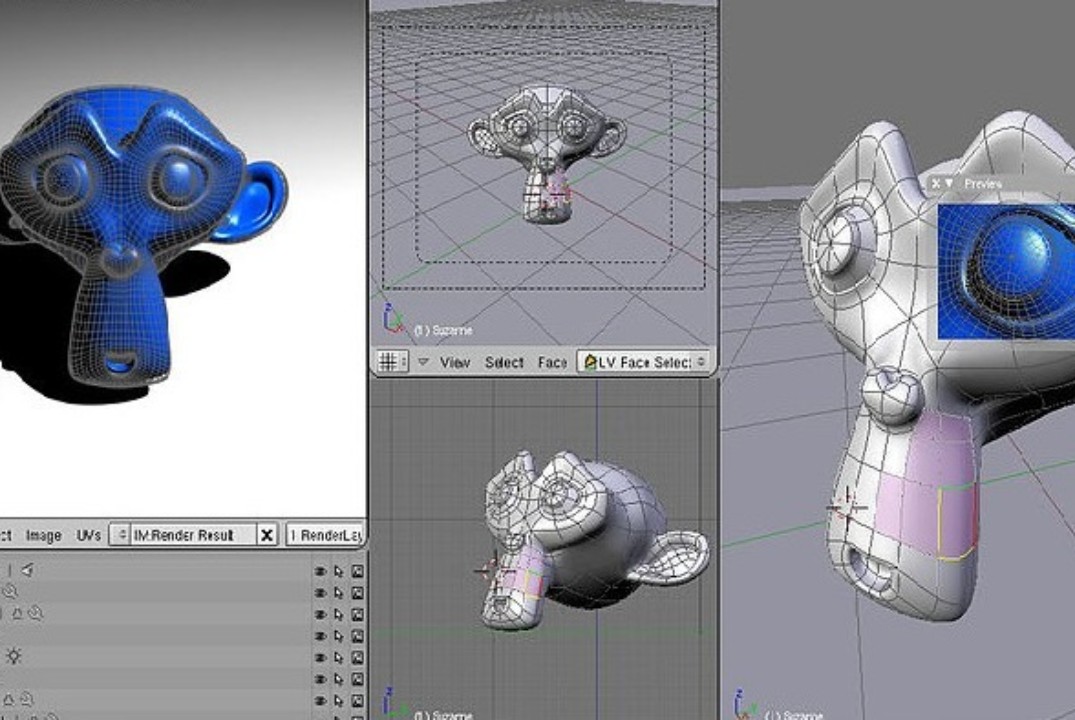
Task: Toggle selectability arrow on the camera outliner row
Action: (x=339, y=571)
